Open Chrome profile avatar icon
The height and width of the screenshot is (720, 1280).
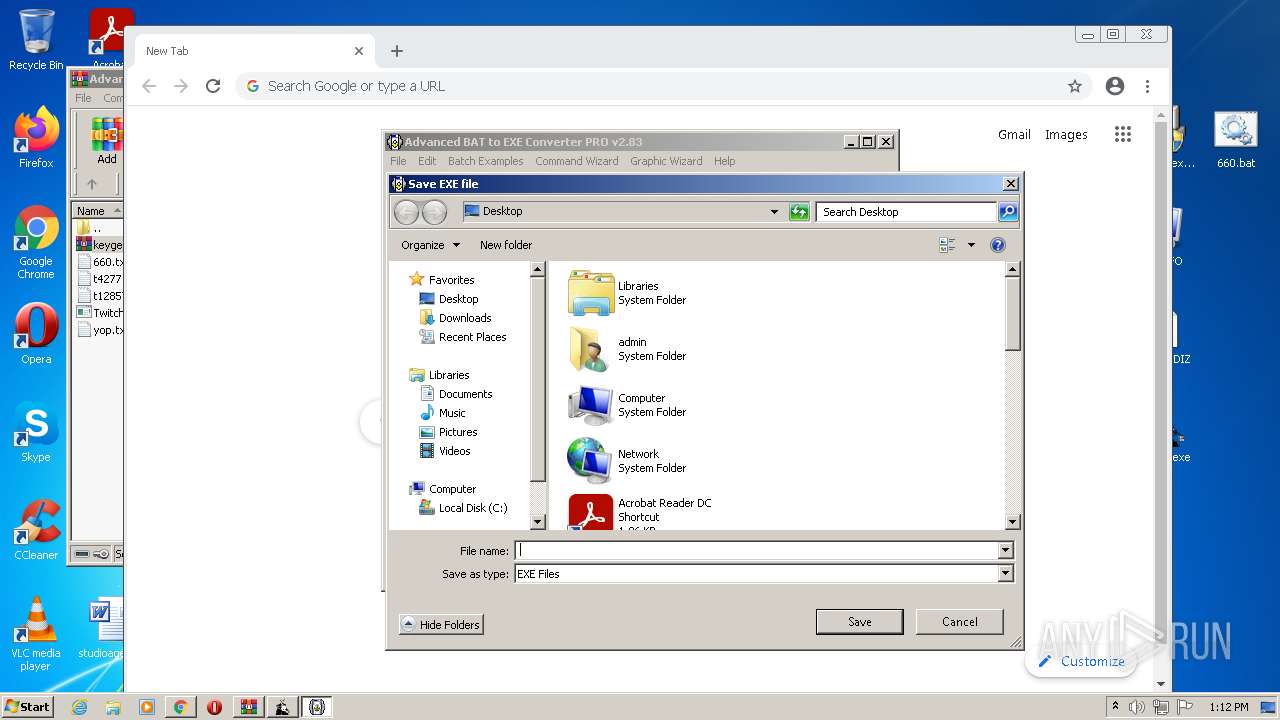point(1115,86)
